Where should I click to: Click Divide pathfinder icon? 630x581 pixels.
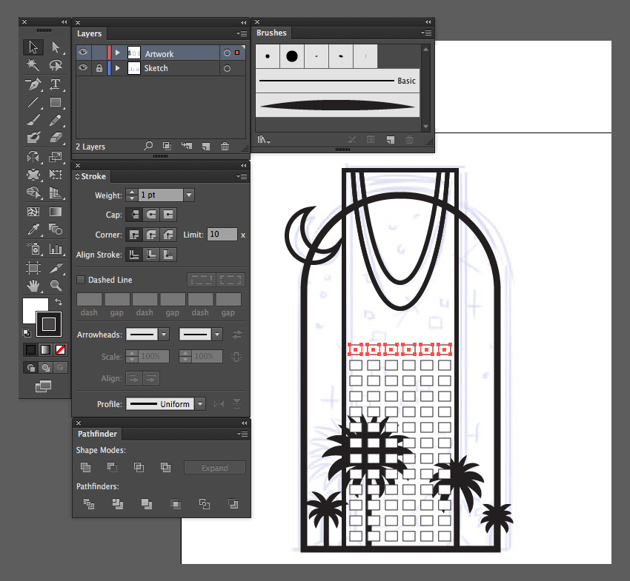(88, 504)
